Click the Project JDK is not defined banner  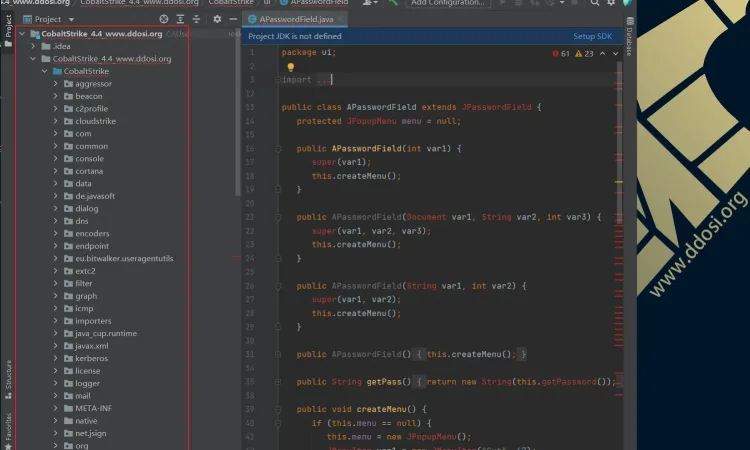coord(432,36)
